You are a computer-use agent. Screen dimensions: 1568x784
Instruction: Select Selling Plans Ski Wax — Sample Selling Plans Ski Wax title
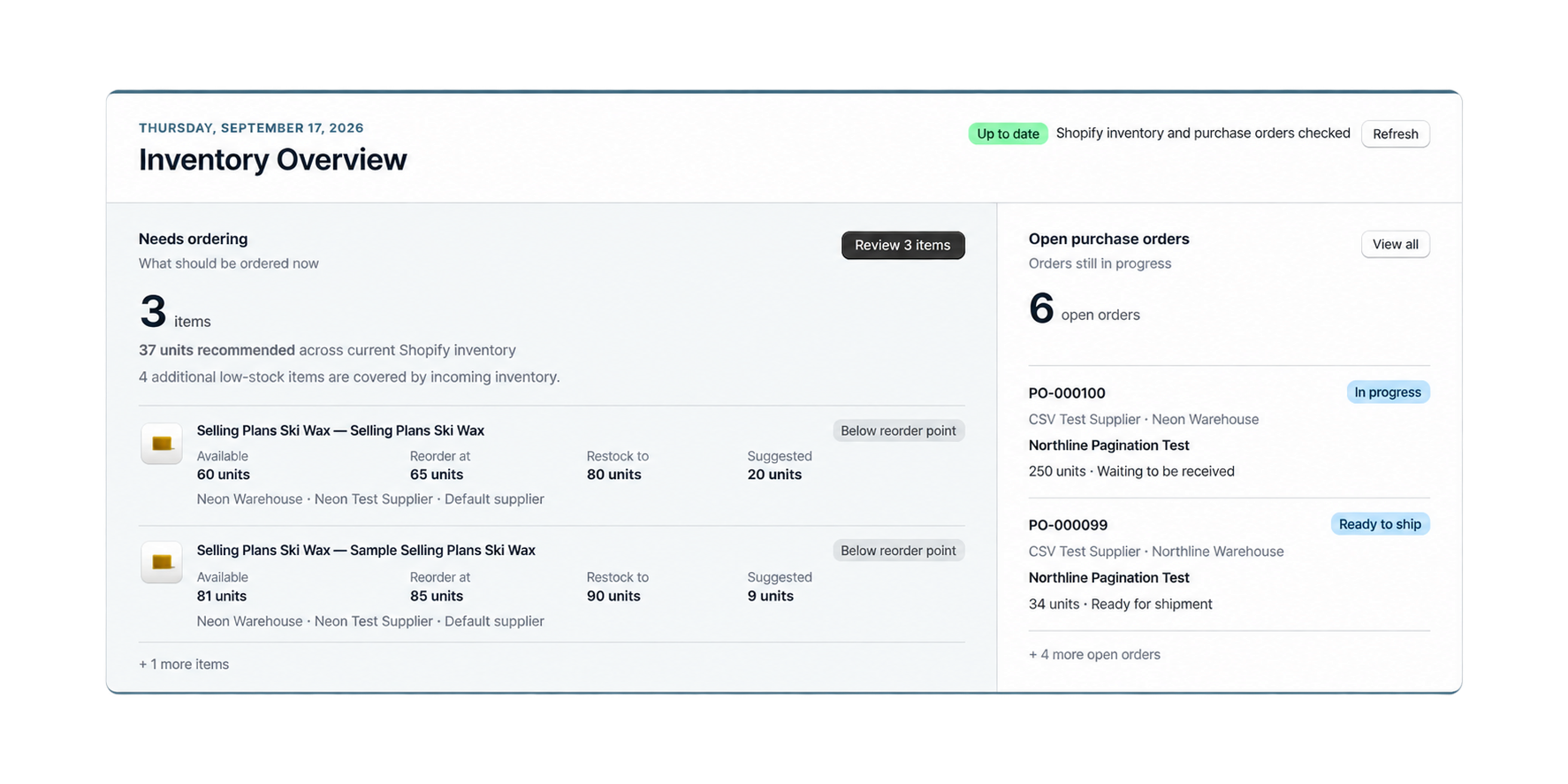click(366, 550)
